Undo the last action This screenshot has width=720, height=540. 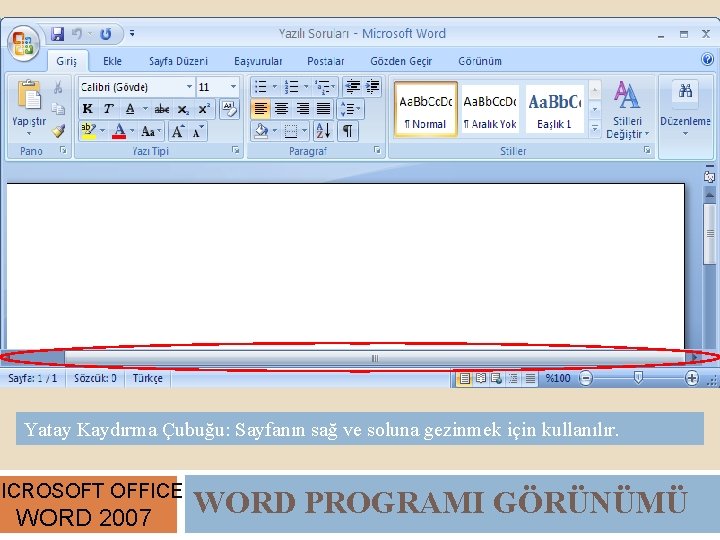pyautogui.click(x=77, y=34)
